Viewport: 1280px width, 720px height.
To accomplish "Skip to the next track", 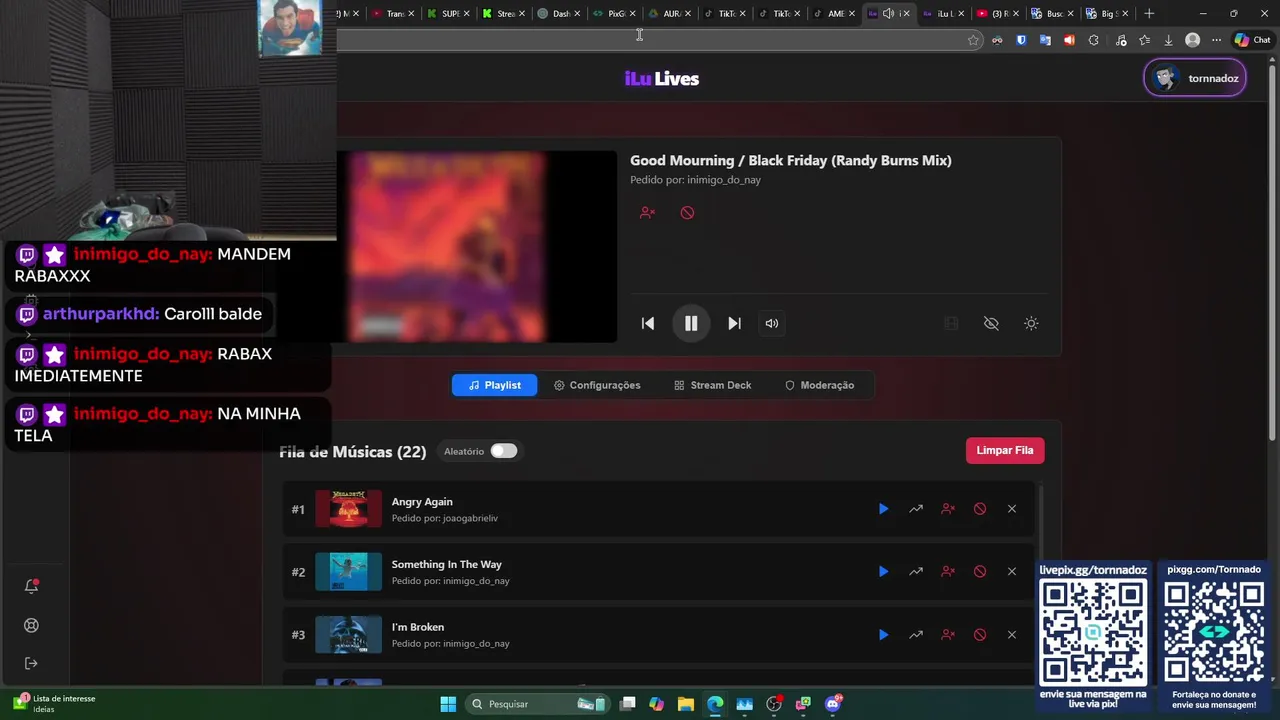I will coord(734,323).
